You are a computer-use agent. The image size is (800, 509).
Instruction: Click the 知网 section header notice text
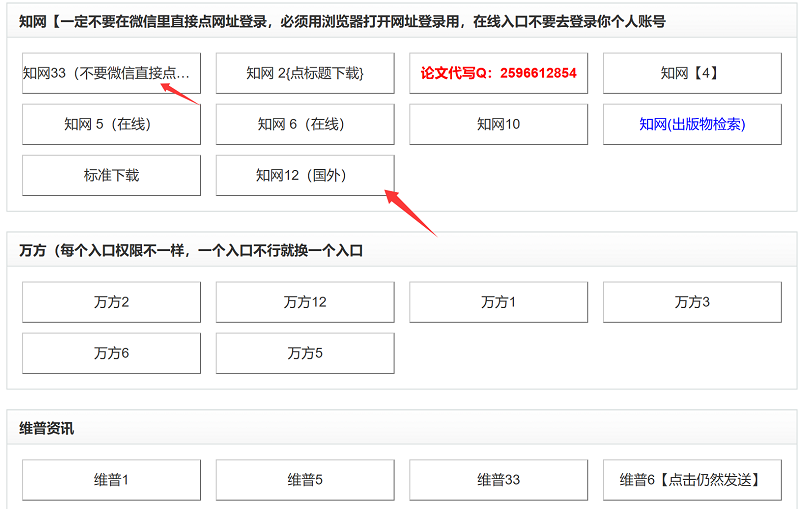click(x=342, y=21)
